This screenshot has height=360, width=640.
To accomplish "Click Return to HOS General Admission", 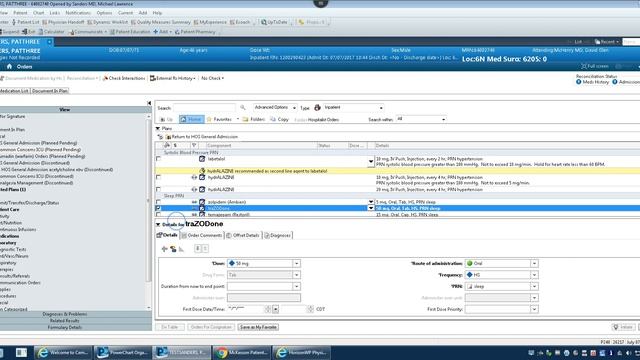I will [x=201, y=137].
